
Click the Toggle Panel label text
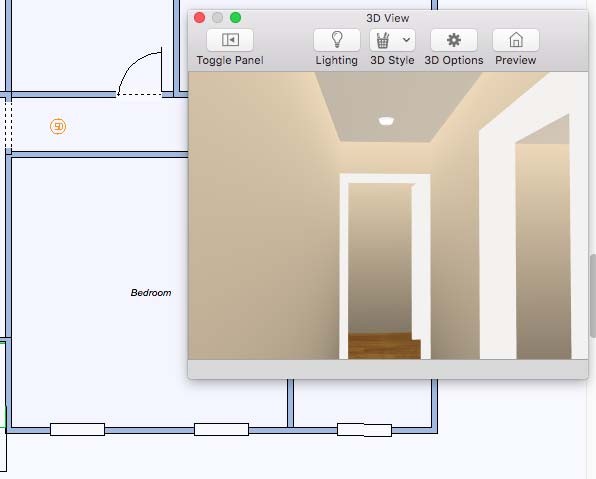click(x=230, y=60)
